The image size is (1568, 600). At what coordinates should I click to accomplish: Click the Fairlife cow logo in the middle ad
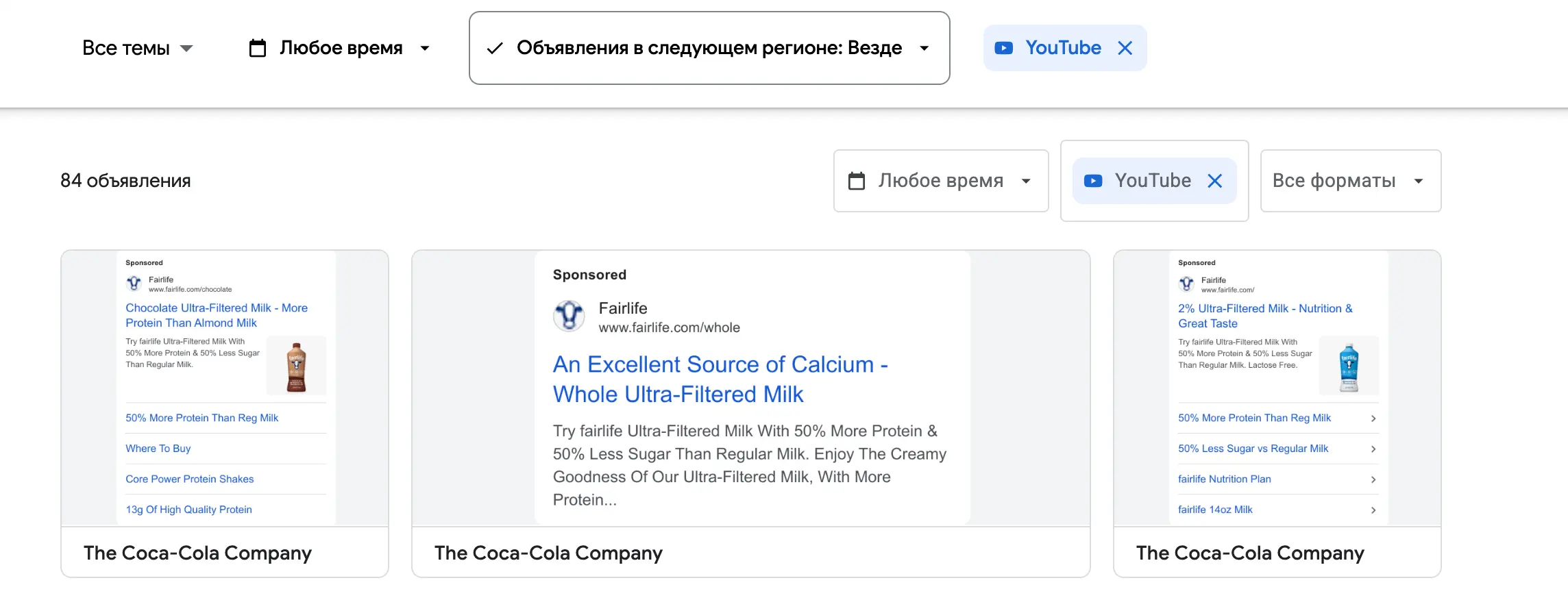[569, 316]
